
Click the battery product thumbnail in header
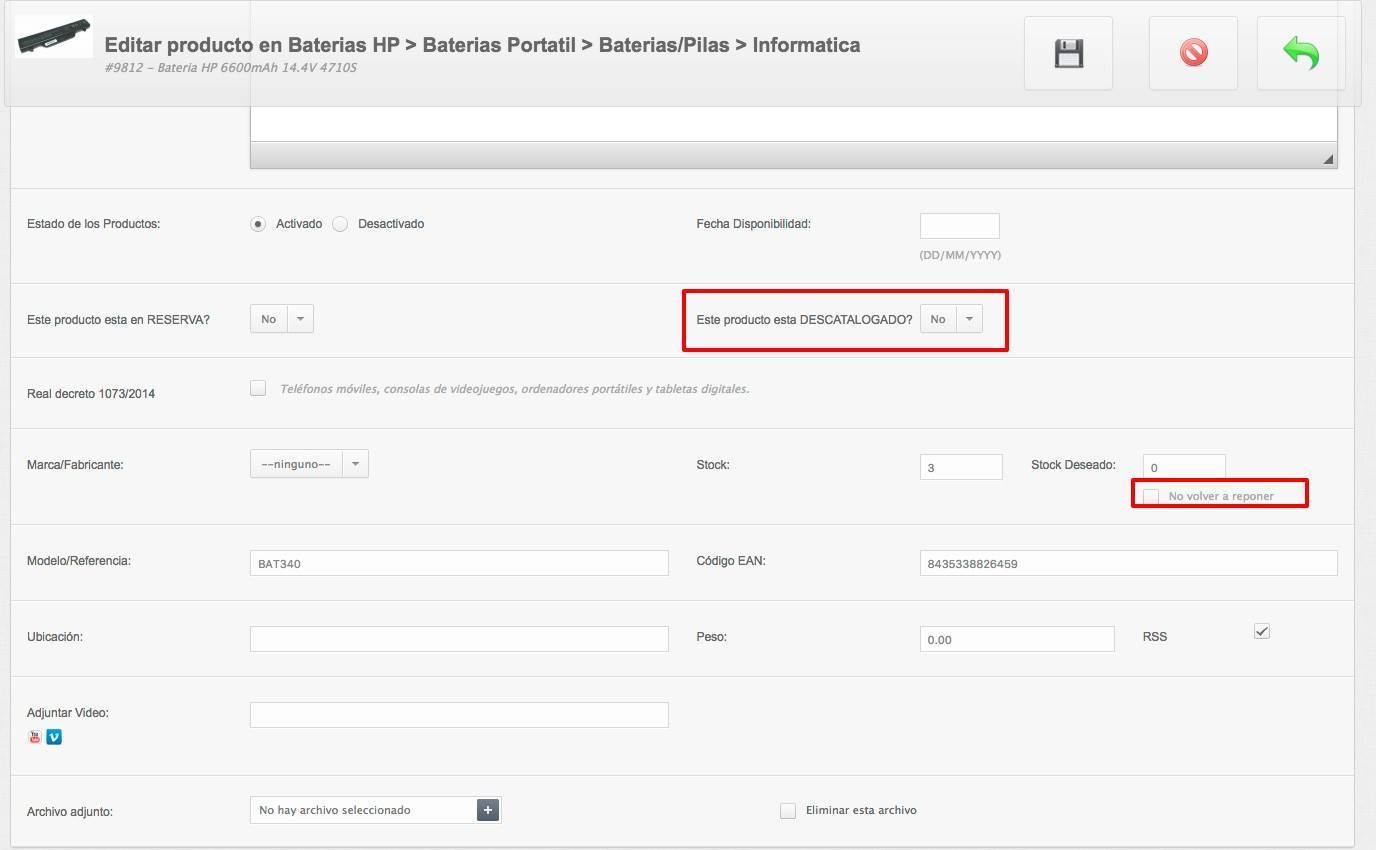[x=54, y=37]
